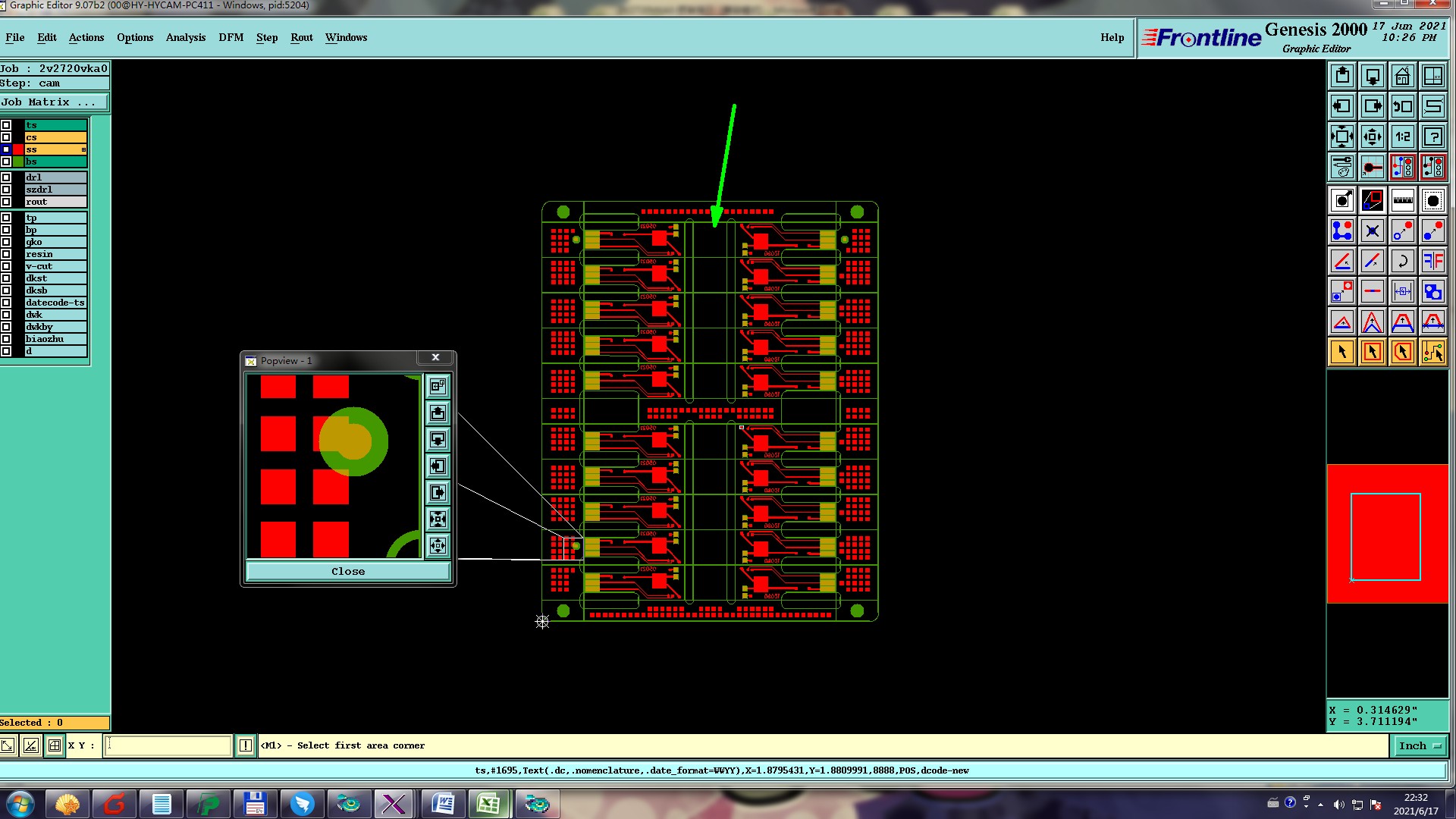Image resolution: width=1456 pixels, height=819 pixels.
Task: Open the Inch units dropdown
Action: click(1420, 746)
